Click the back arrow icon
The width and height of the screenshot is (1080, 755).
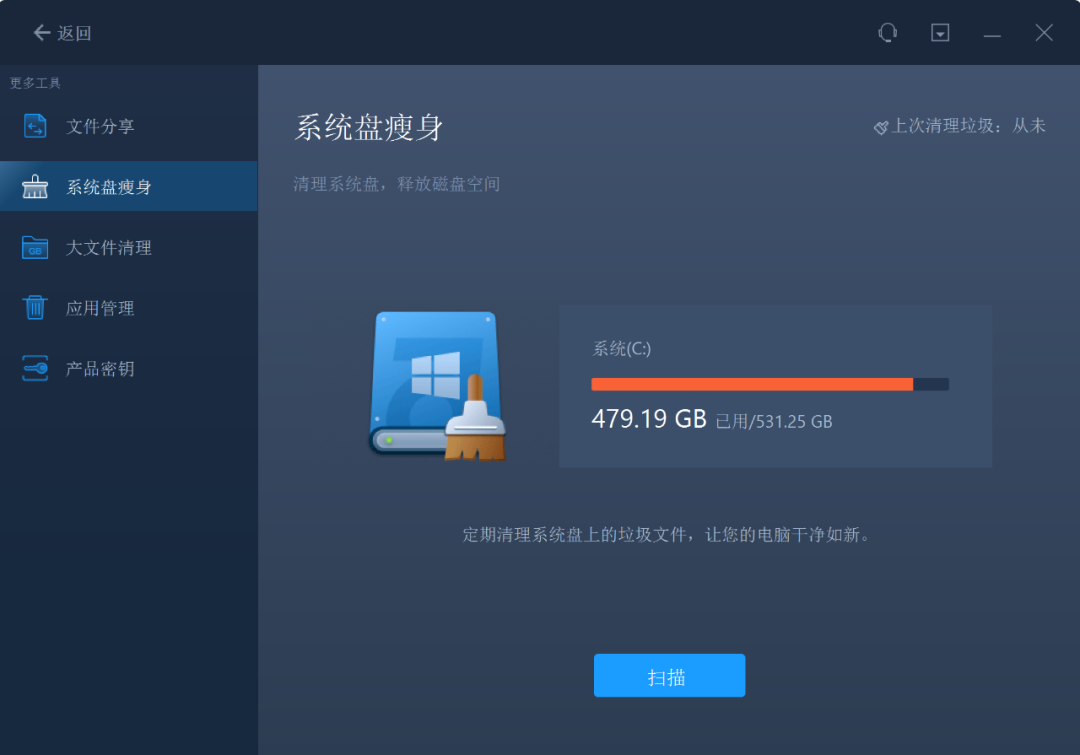[x=41, y=32]
